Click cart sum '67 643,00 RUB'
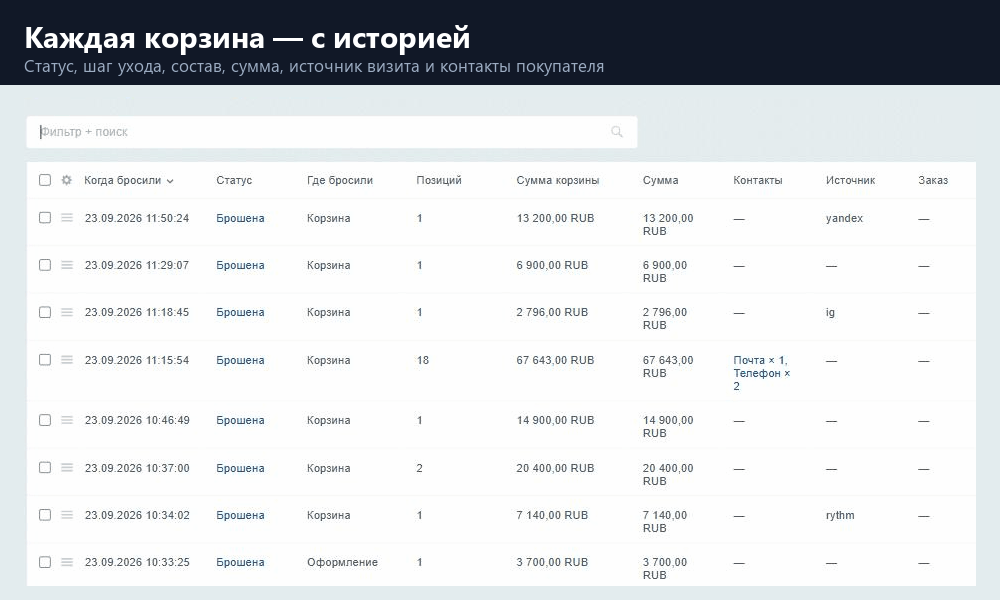The width and height of the screenshot is (1000, 600). (555, 360)
